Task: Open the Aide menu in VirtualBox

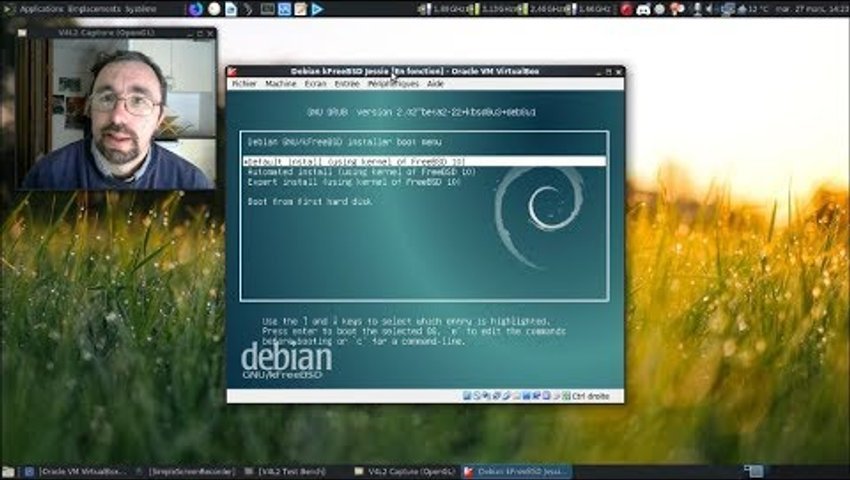Action: [435, 84]
